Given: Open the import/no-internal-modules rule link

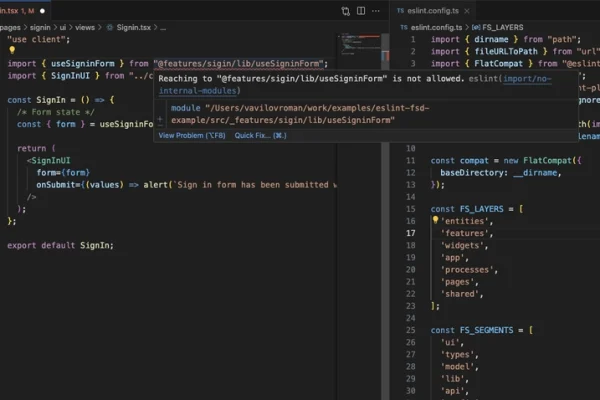Looking at the screenshot, I should click(x=527, y=78).
